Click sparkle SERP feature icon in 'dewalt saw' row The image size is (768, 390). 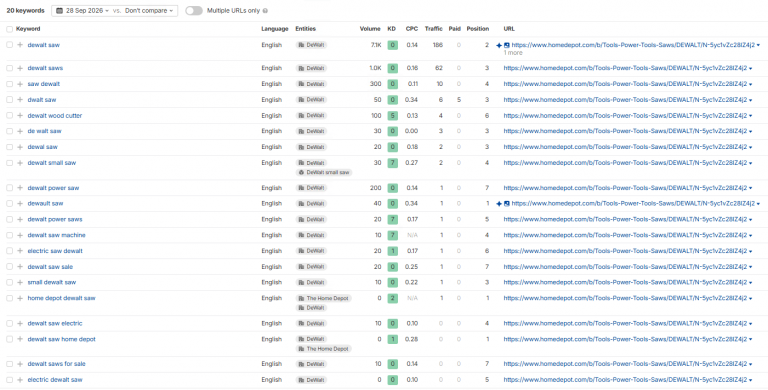tap(499, 45)
